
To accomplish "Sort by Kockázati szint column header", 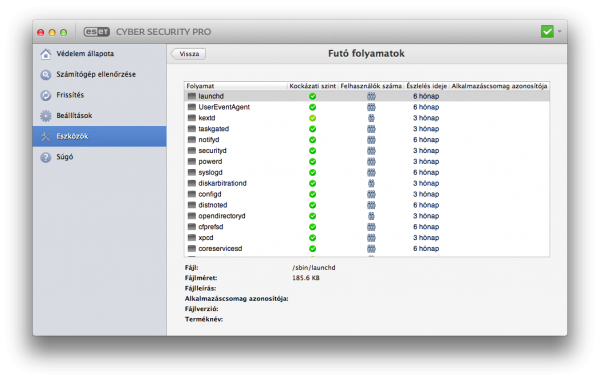I will (313, 86).
